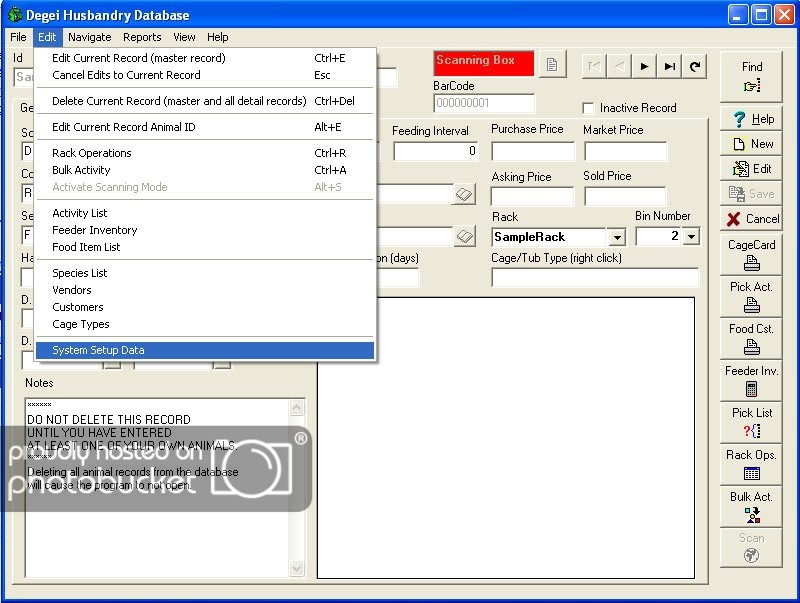
Task: Enable the Inactive Record checkbox
Action: pos(588,108)
